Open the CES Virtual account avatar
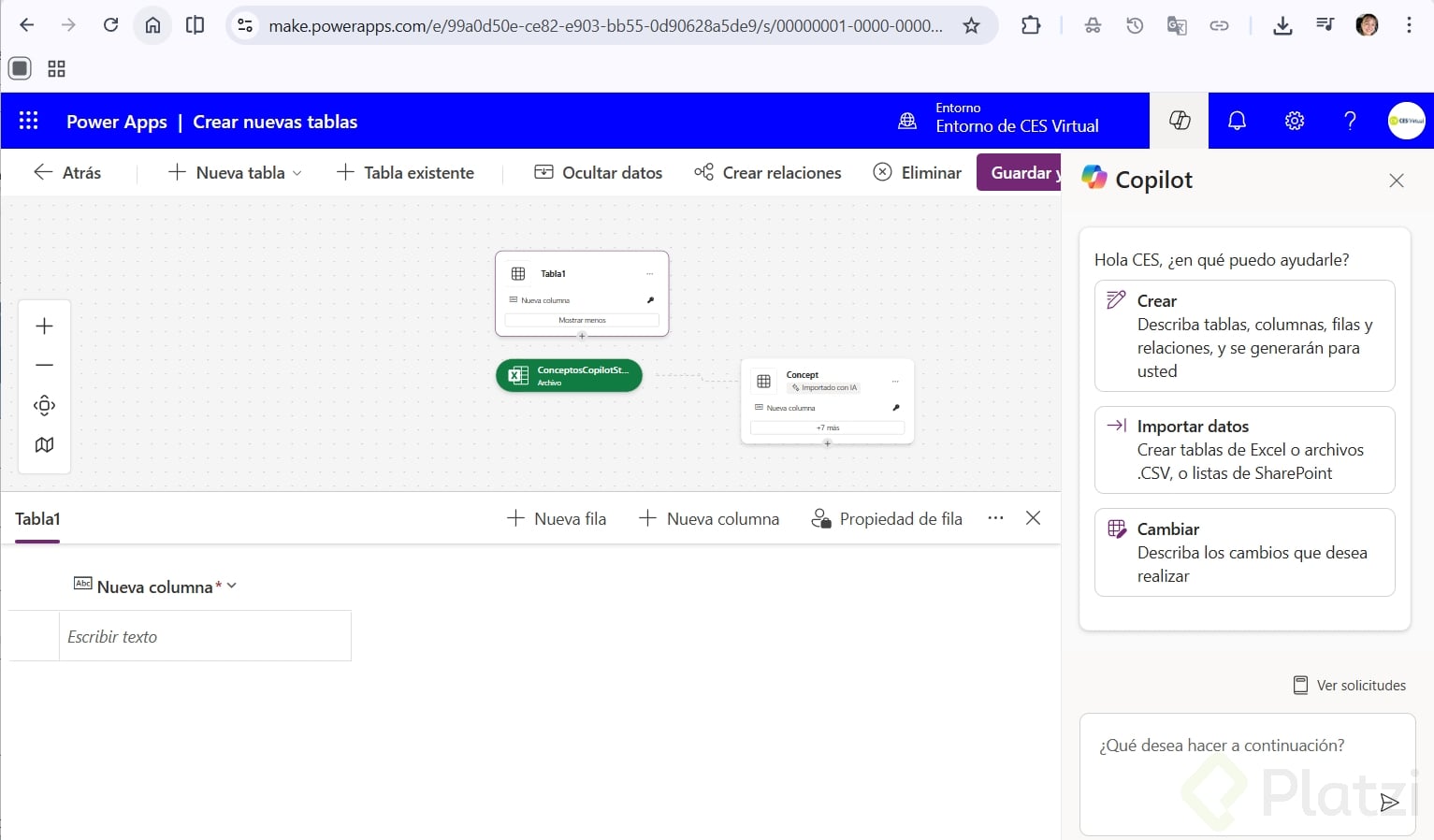This screenshot has height=840, width=1434. [x=1406, y=121]
